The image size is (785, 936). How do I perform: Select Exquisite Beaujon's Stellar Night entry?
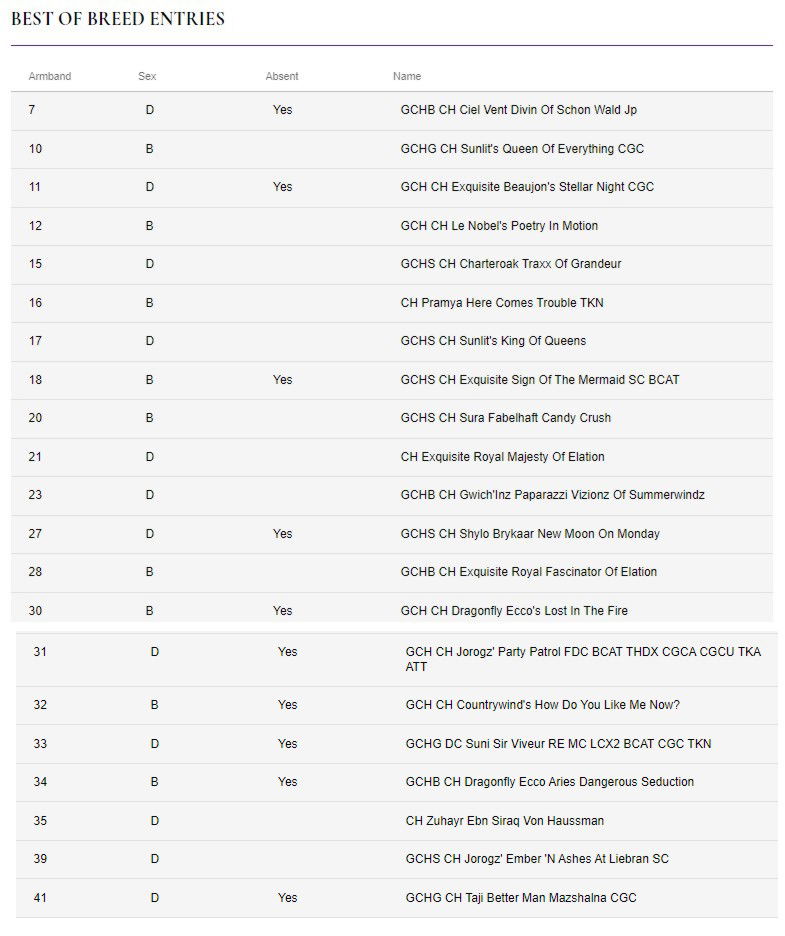click(x=392, y=187)
